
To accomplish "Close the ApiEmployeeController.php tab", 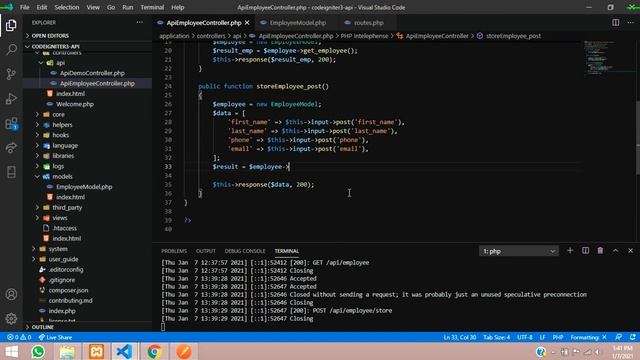I will coord(247,23).
